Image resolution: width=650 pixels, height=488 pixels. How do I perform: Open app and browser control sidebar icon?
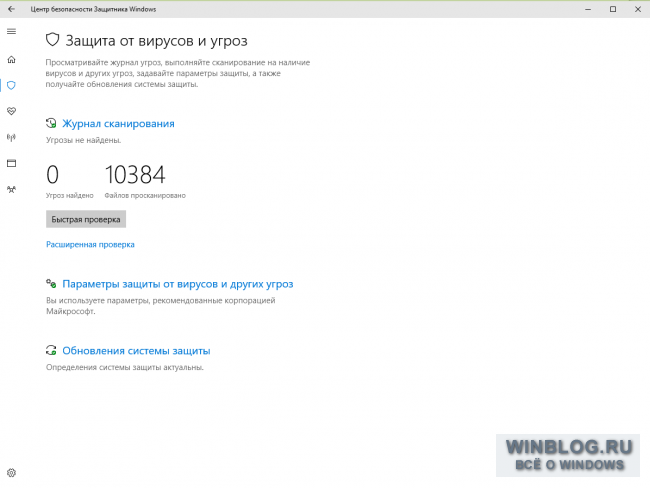pos(11,163)
